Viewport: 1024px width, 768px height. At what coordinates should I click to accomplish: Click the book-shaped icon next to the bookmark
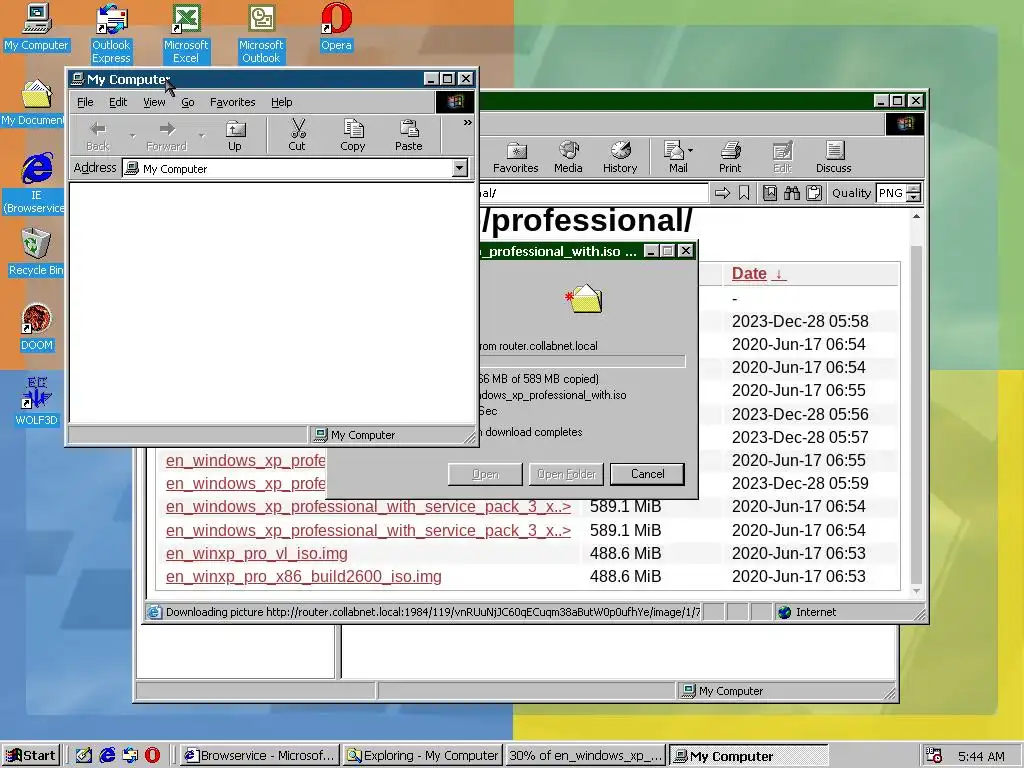point(771,193)
